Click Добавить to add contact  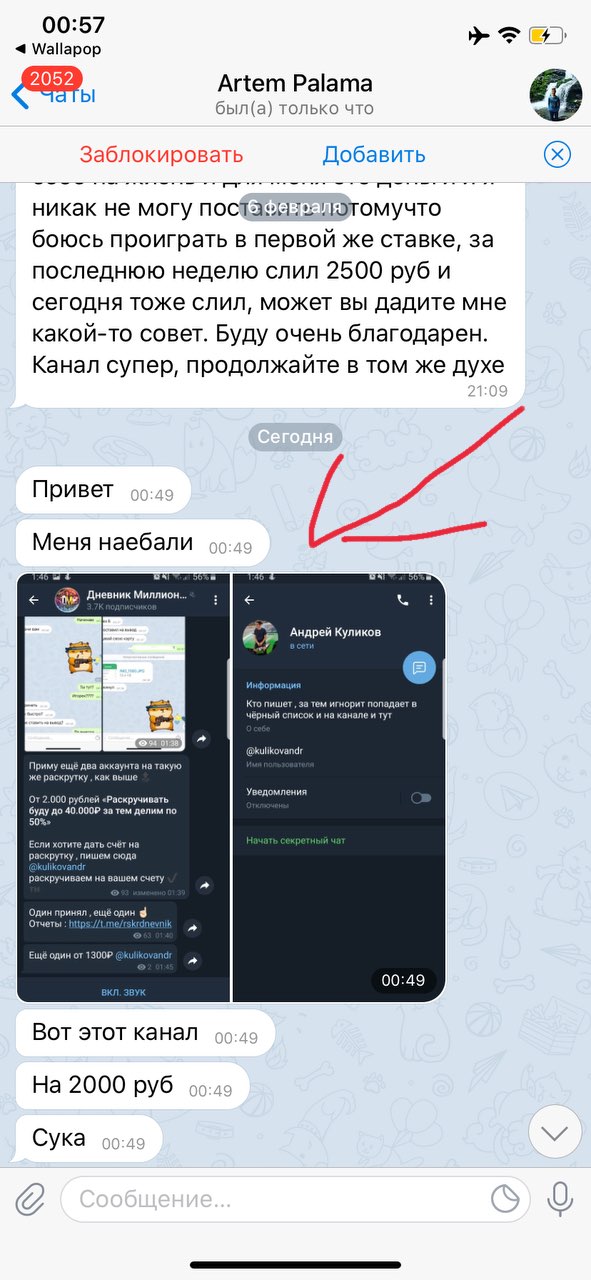(x=374, y=155)
